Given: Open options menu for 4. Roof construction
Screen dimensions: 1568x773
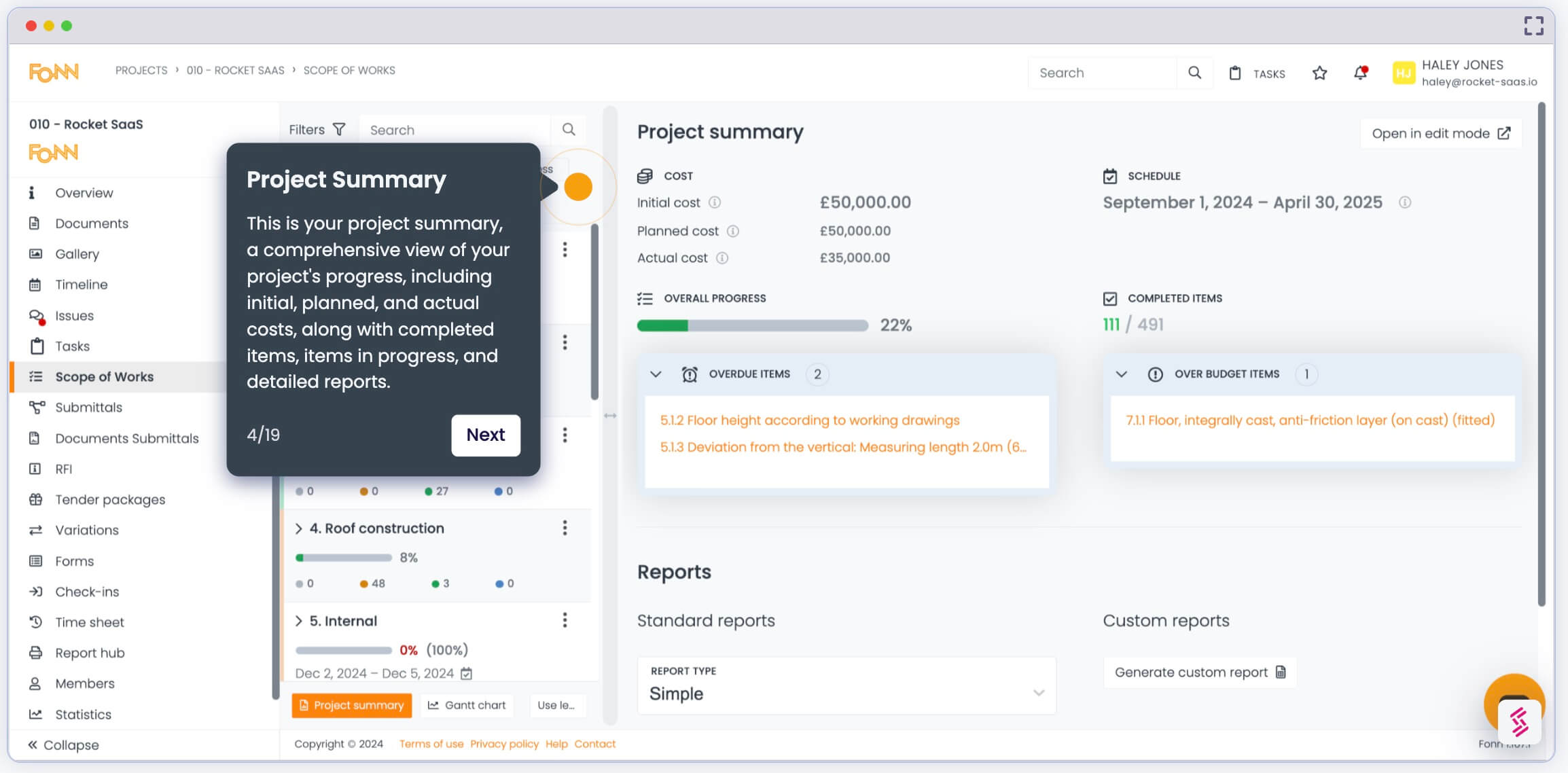Looking at the screenshot, I should (565, 528).
